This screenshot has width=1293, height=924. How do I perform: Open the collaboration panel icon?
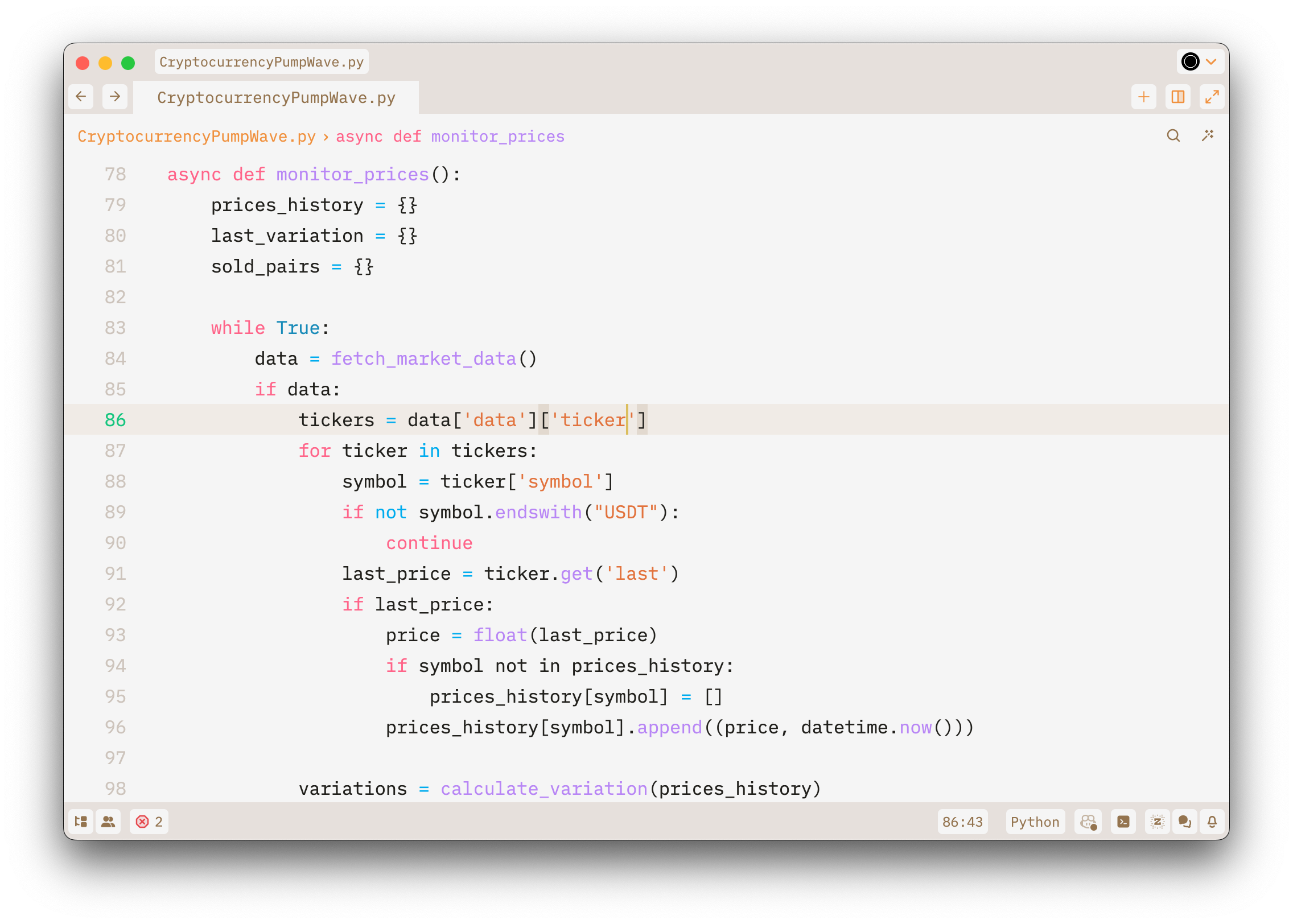coord(108,821)
